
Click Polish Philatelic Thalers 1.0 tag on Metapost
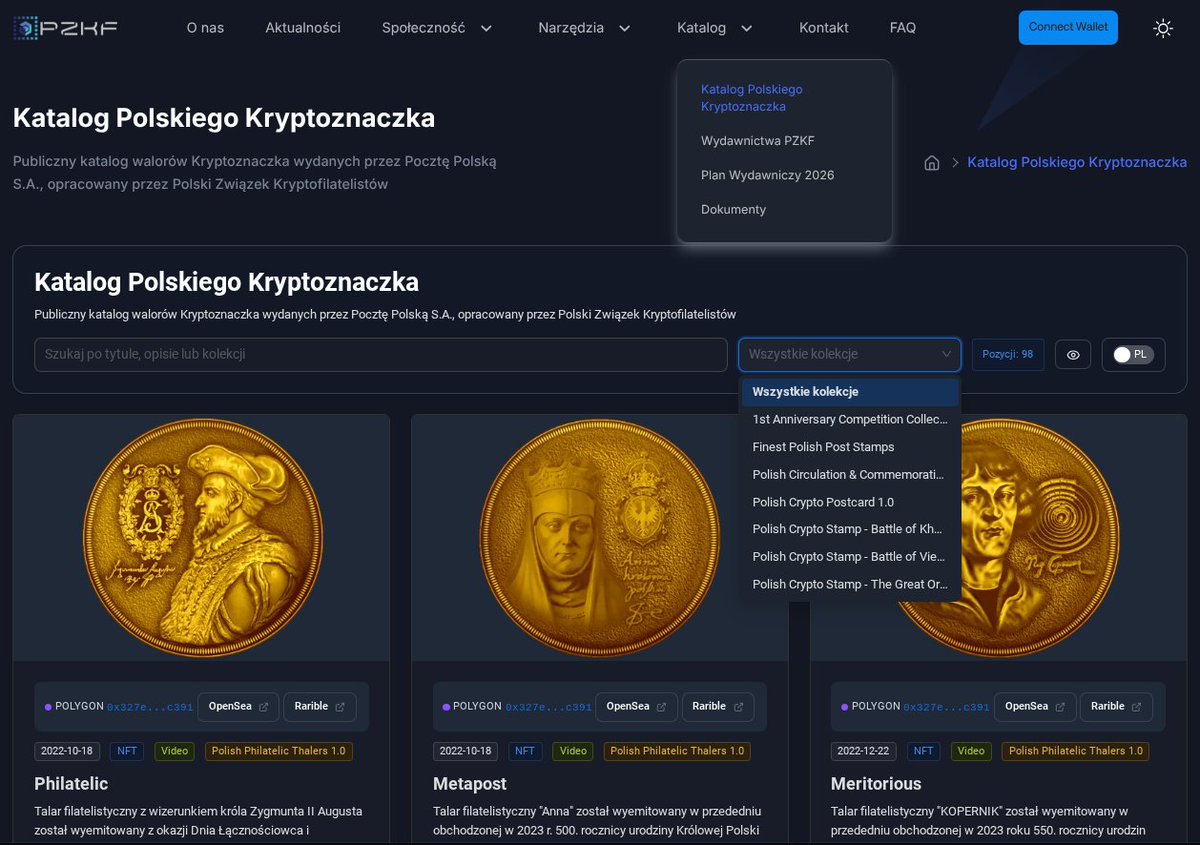tap(677, 751)
